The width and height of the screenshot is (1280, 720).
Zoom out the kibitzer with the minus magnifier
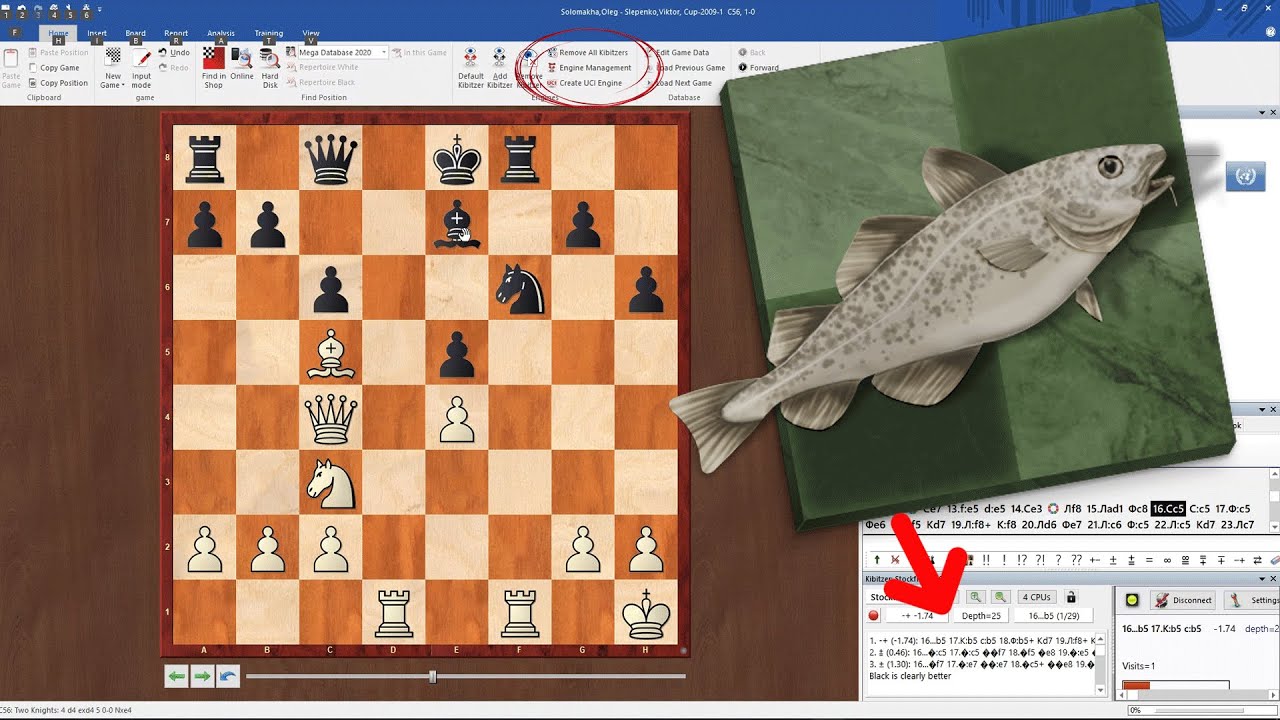coord(999,597)
